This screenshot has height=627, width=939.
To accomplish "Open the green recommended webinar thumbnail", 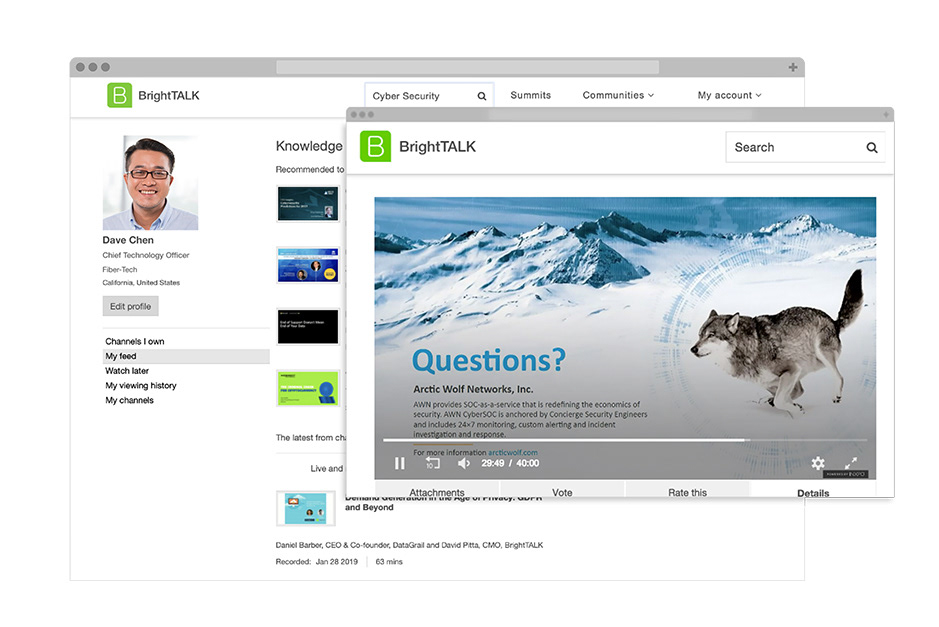I will (x=308, y=388).
